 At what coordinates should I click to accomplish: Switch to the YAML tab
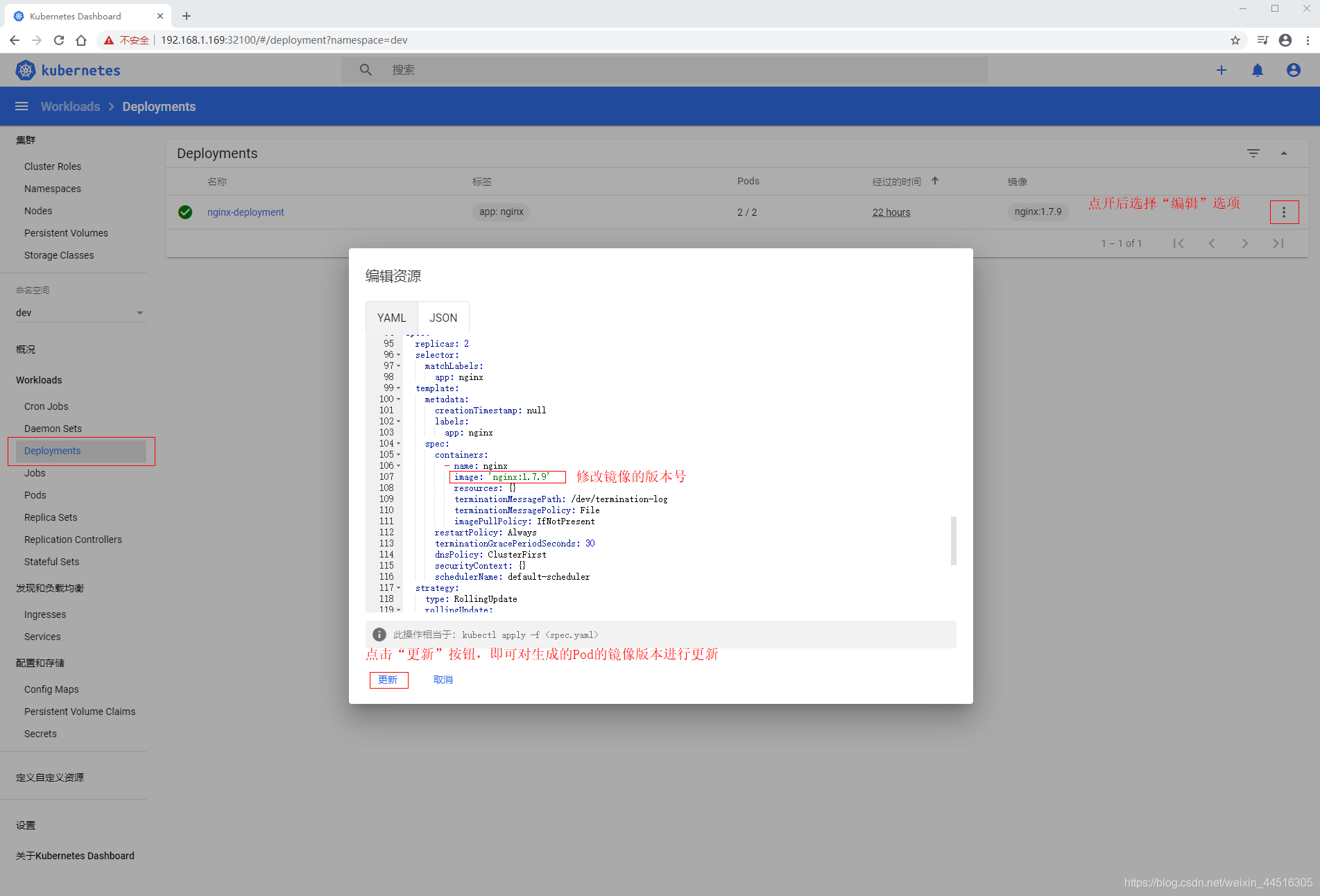pos(392,318)
